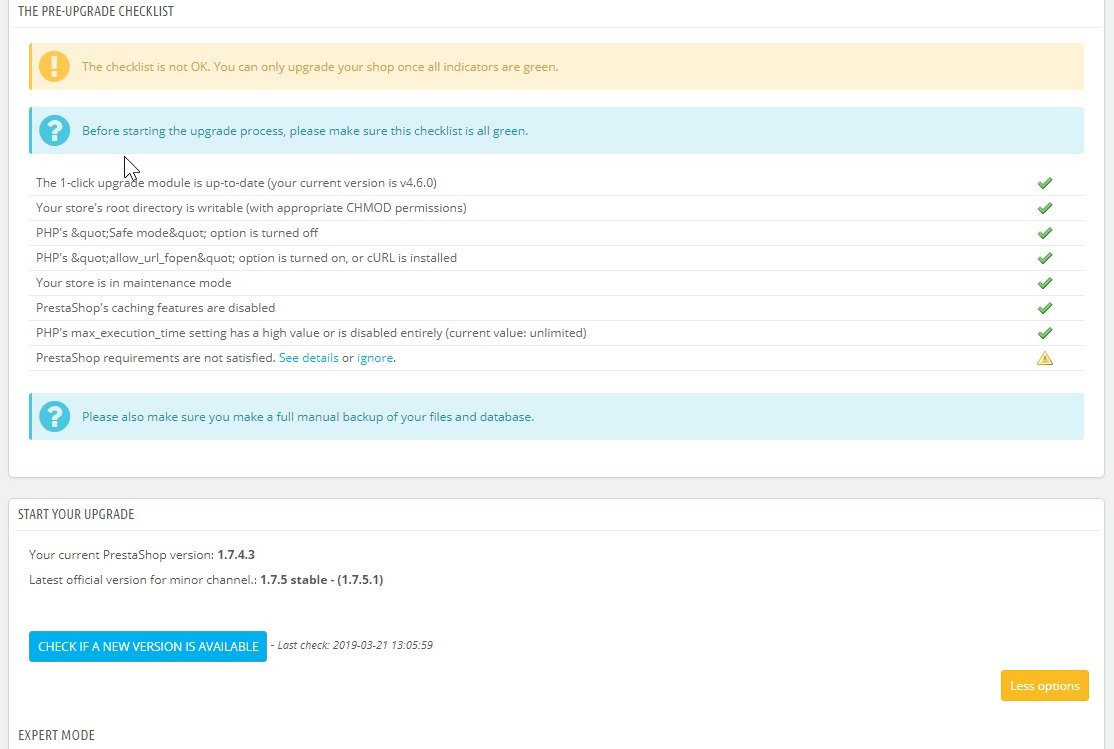Screen dimensions: 1114x749
Task: Click the question mark icon beside manual backup notice
Action: point(54,416)
